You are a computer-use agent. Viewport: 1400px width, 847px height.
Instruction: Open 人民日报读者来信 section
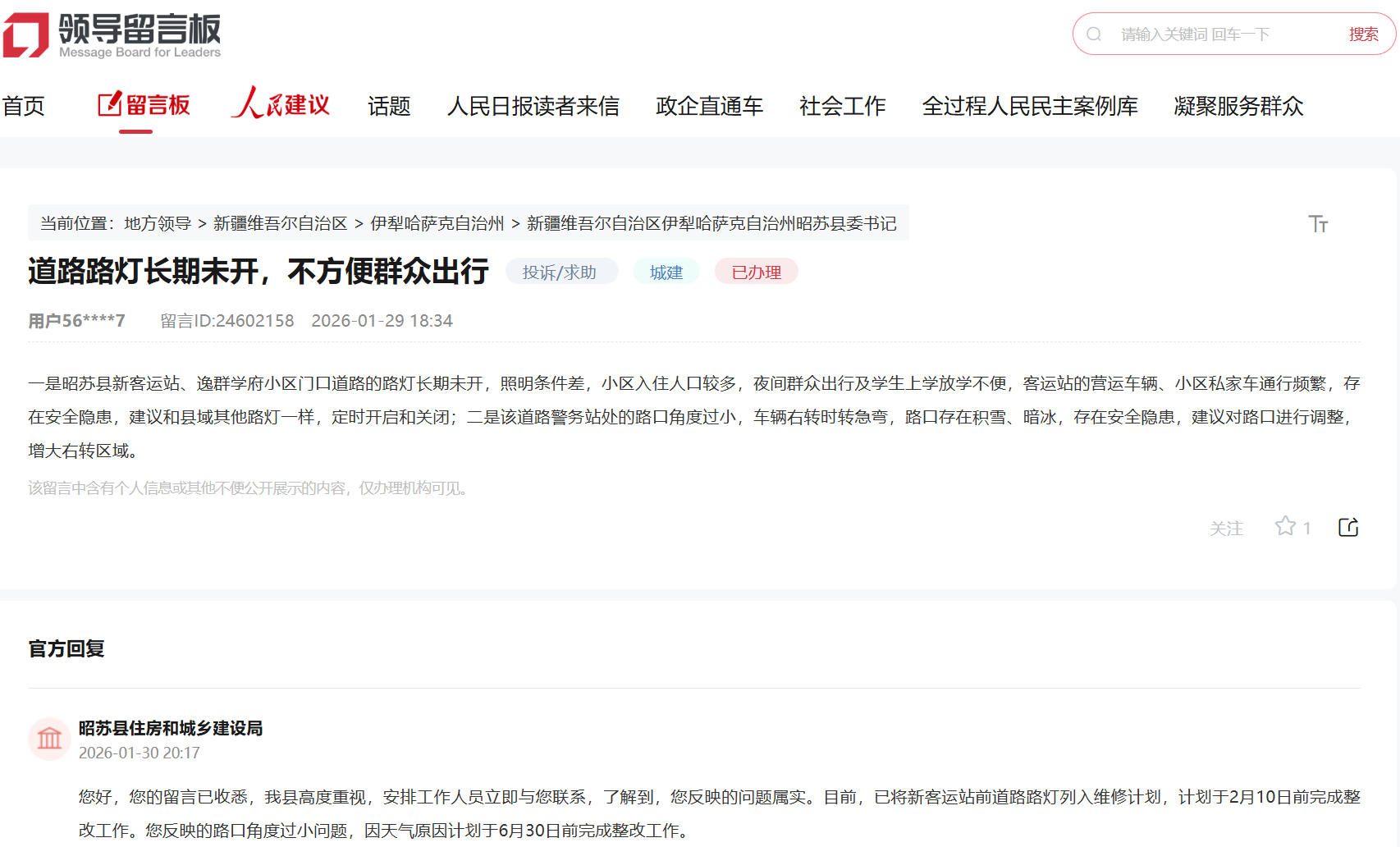coord(533,106)
